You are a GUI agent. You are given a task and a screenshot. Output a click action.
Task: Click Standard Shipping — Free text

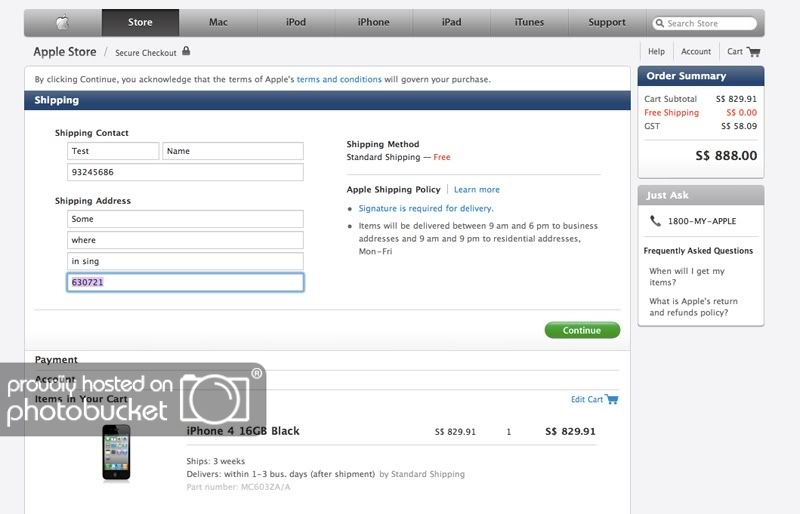click(398, 157)
